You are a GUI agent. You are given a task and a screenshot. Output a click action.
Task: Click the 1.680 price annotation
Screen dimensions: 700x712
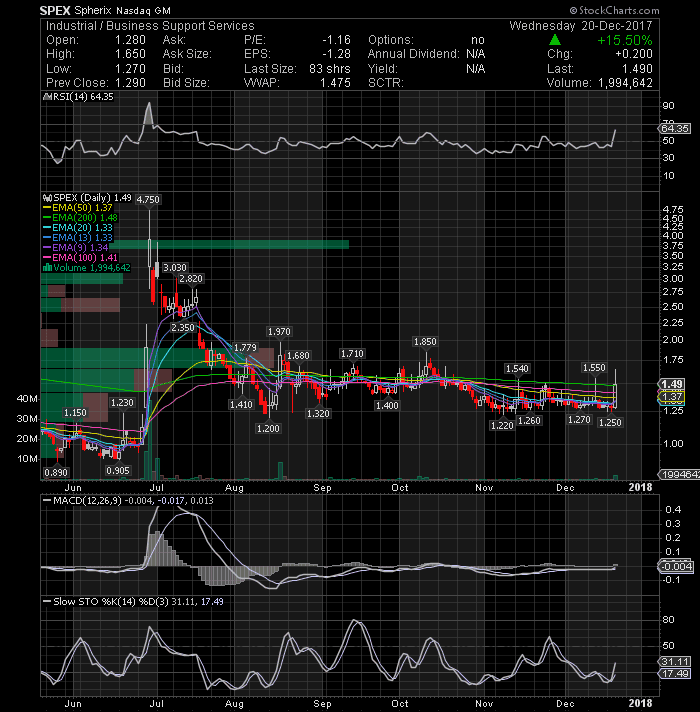click(x=298, y=356)
